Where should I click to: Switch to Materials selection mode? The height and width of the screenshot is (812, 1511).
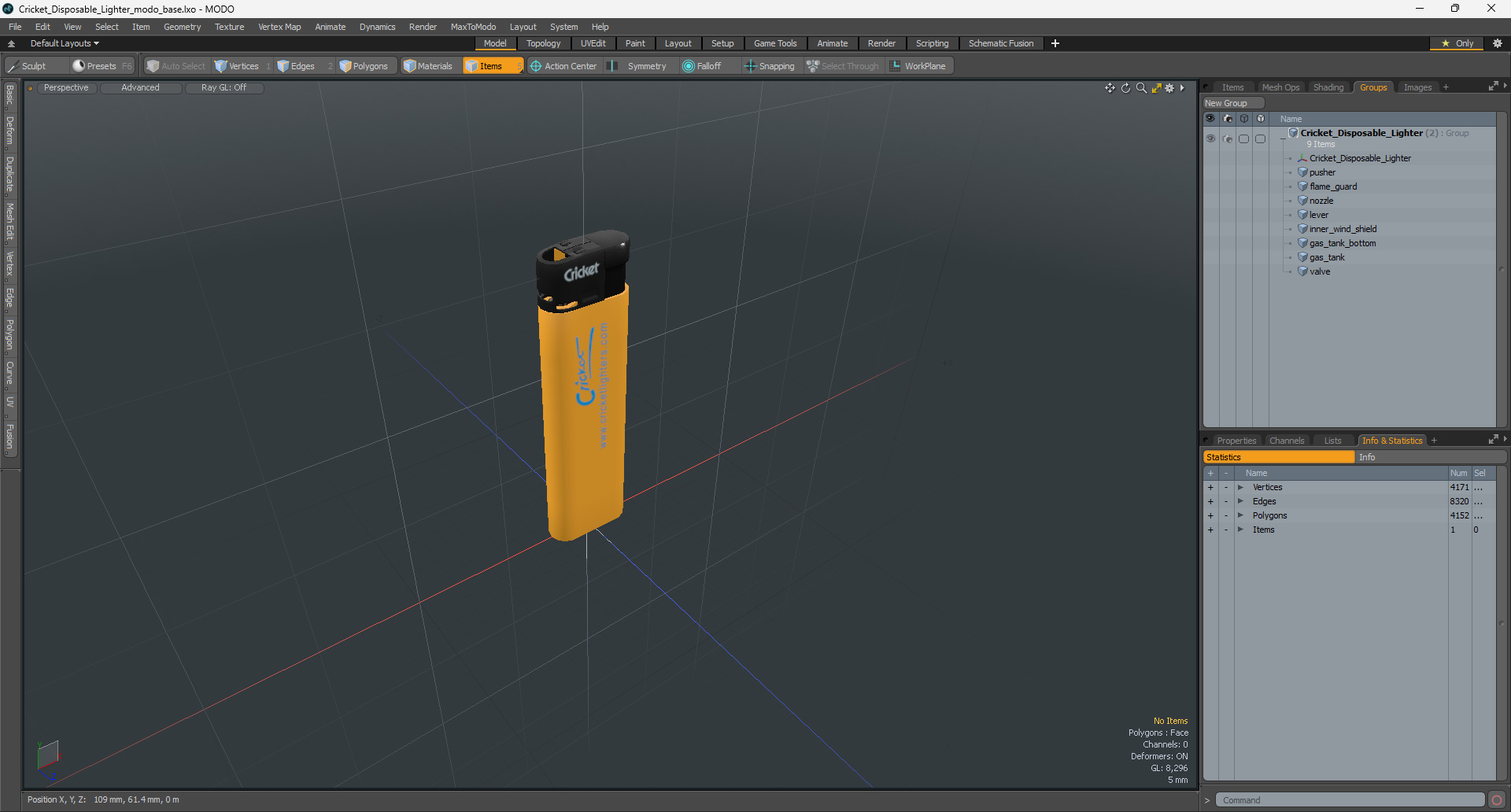[x=428, y=66]
